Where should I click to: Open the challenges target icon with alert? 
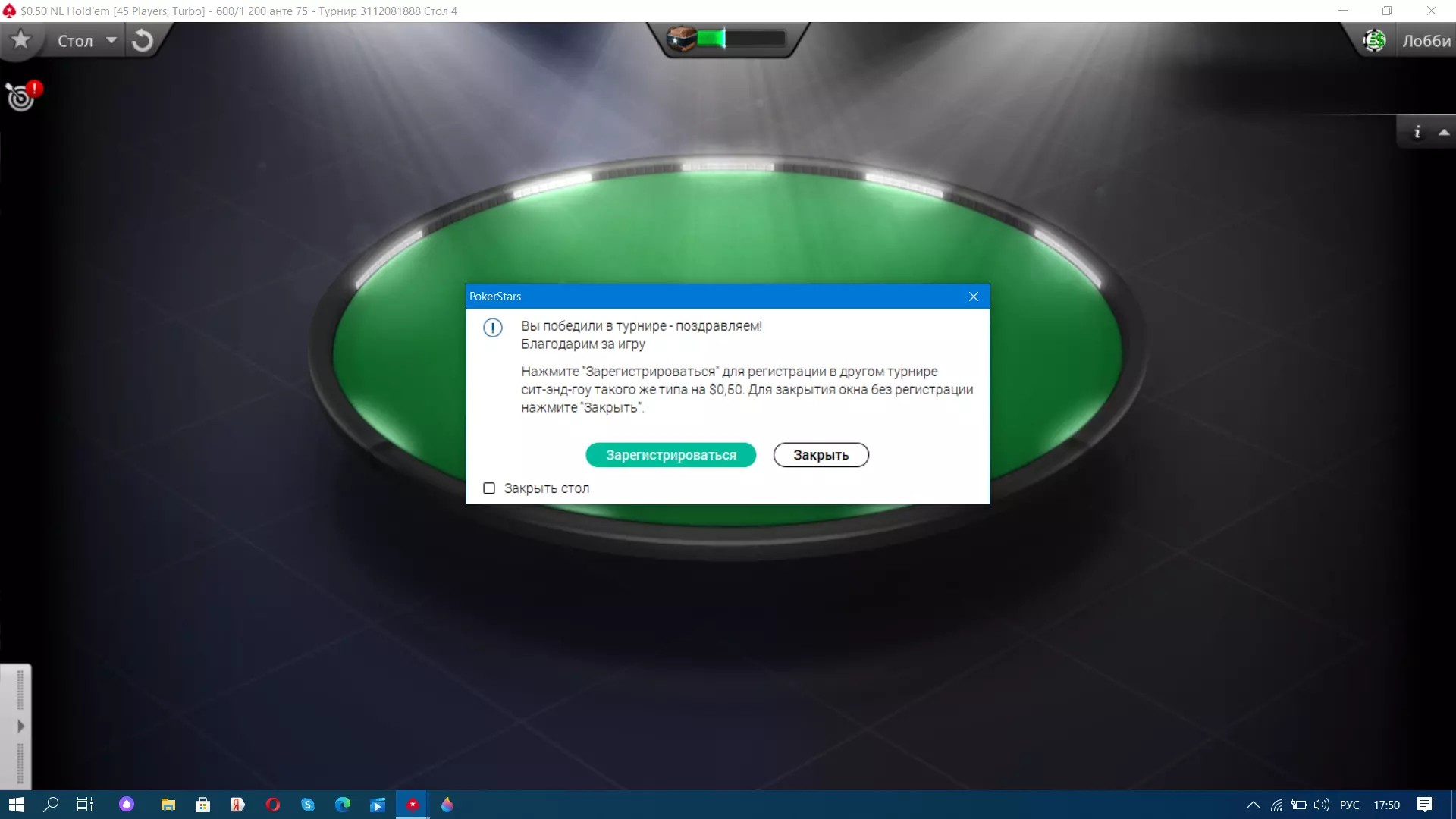[x=22, y=96]
